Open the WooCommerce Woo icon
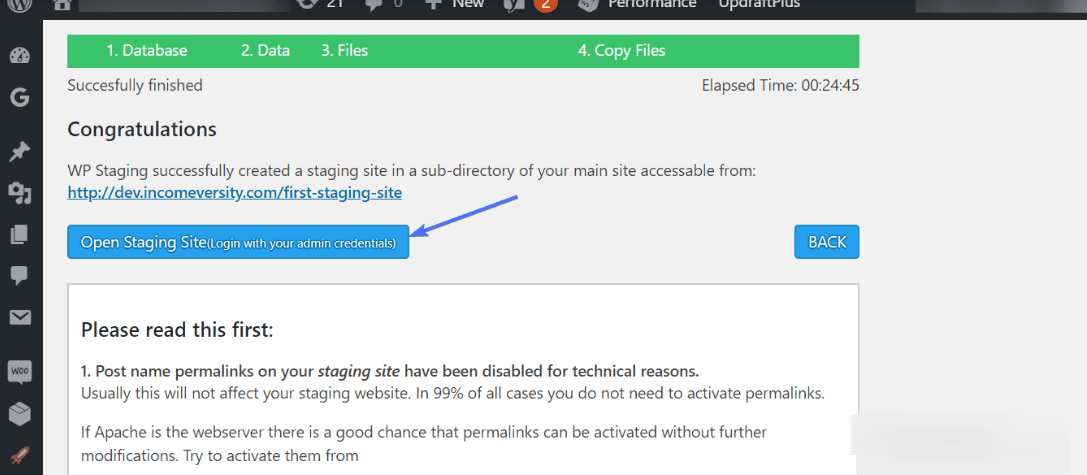 click(x=19, y=372)
